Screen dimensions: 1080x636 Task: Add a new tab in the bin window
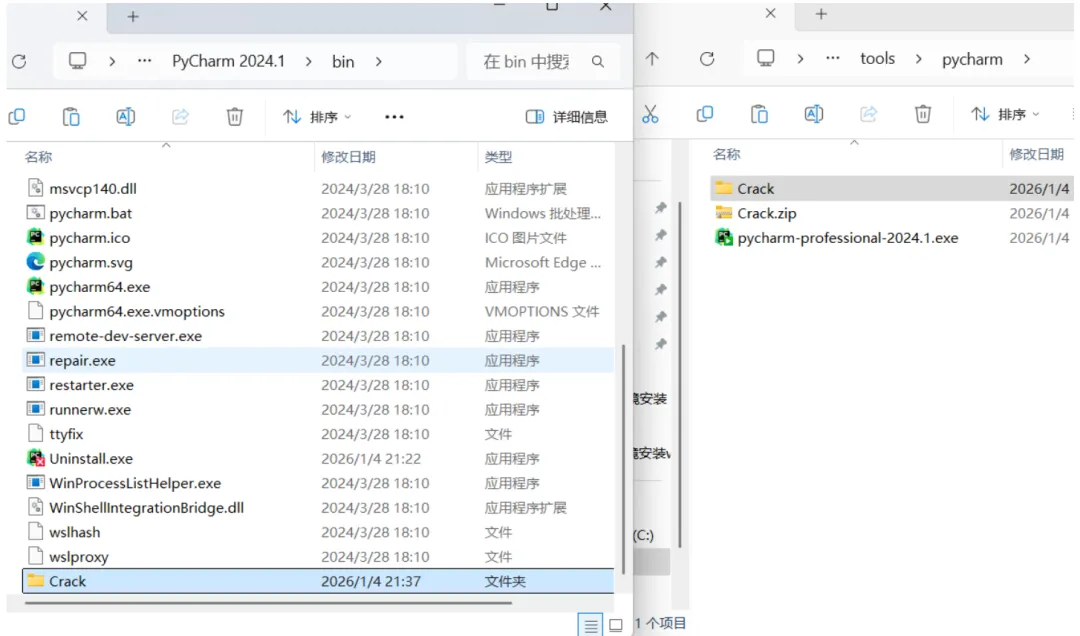[x=133, y=17]
